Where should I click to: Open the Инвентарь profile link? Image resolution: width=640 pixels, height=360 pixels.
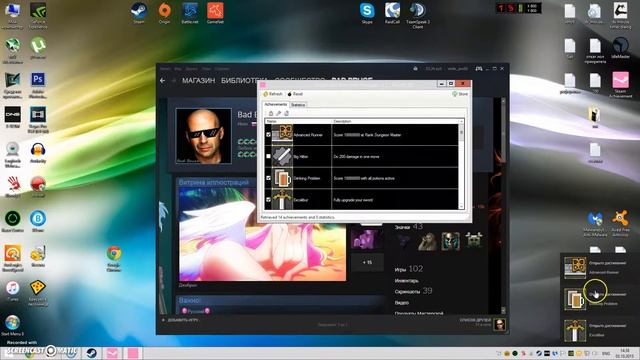[407, 281]
